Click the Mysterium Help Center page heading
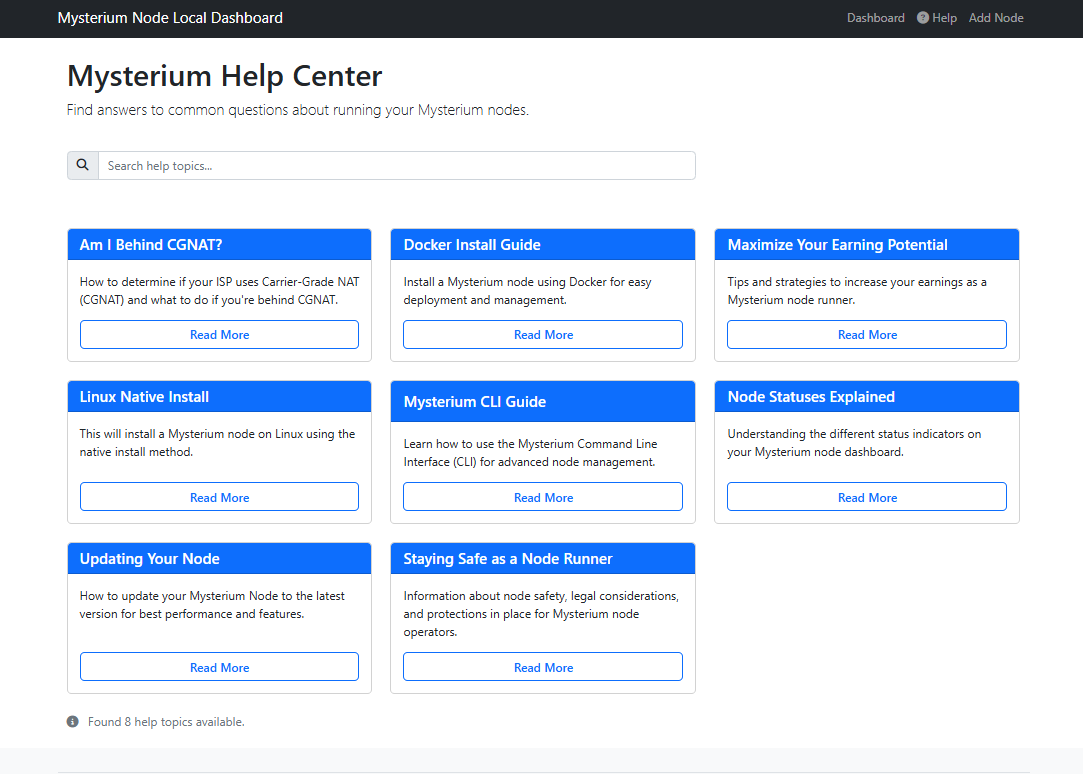The width and height of the screenshot is (1083, 774). pyautogui.click(x=224, y=76)
